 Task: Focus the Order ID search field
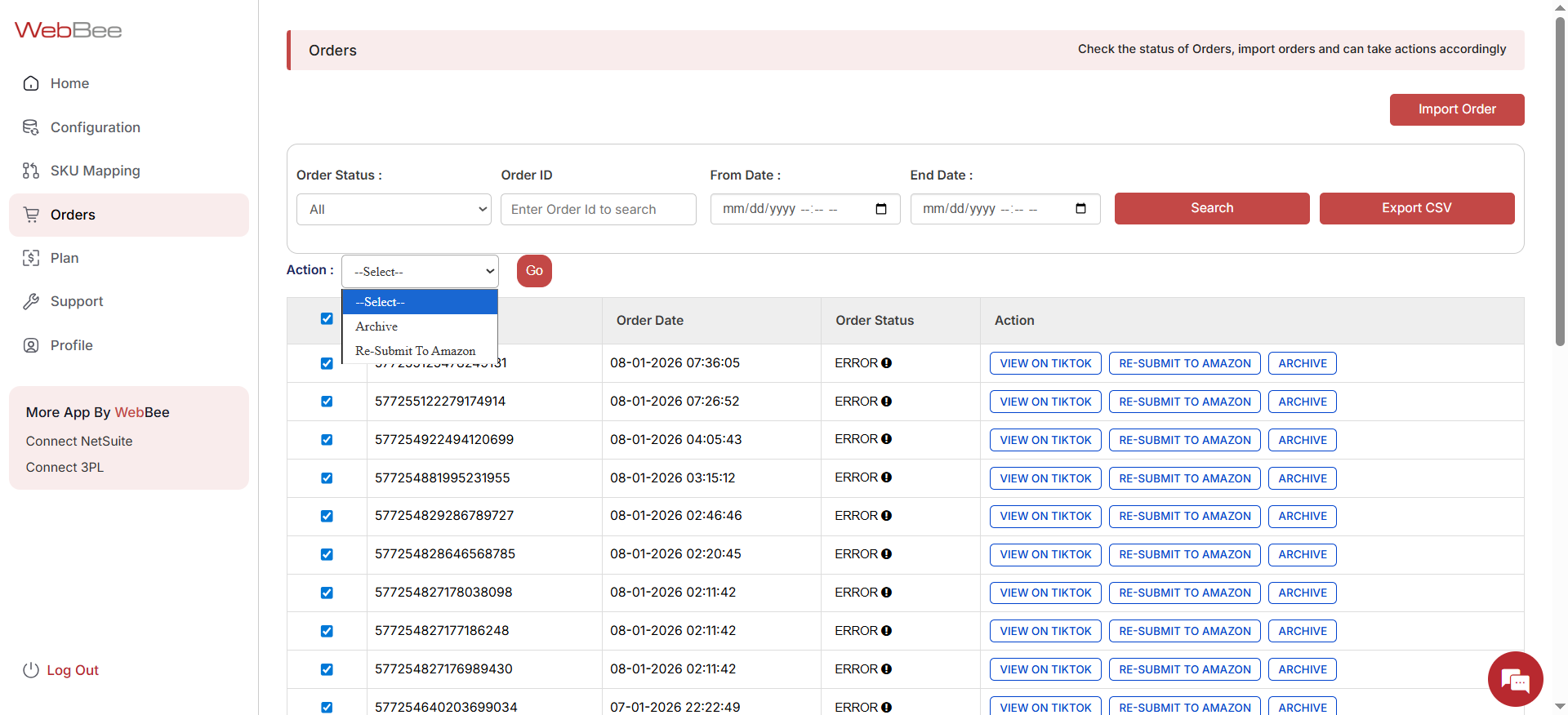(598, 209)
